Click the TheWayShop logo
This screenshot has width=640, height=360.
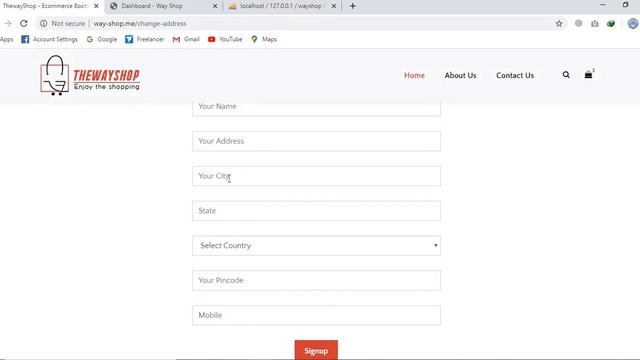[90, 76]
